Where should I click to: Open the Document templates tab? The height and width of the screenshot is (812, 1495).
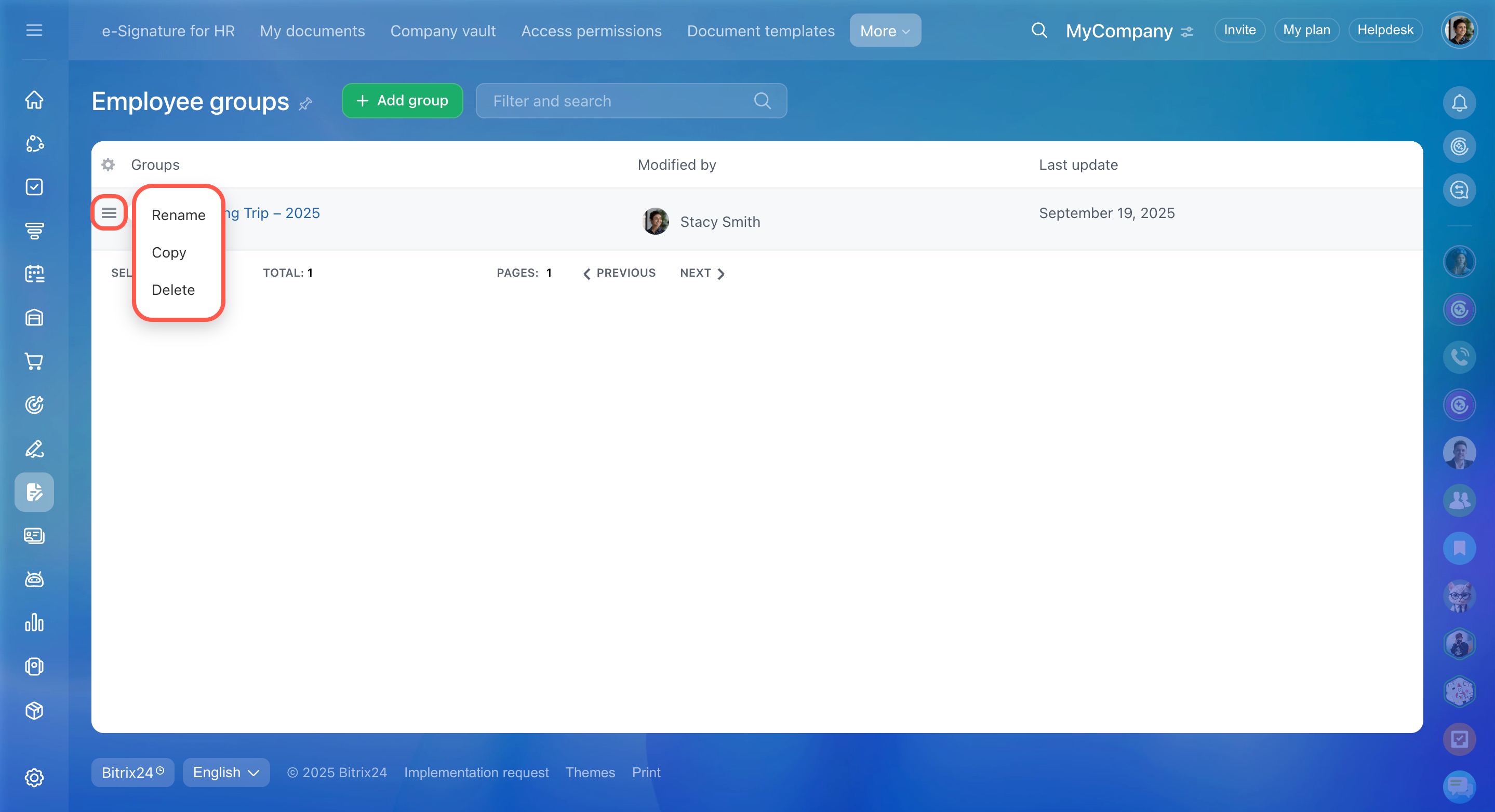coord(761,31)
